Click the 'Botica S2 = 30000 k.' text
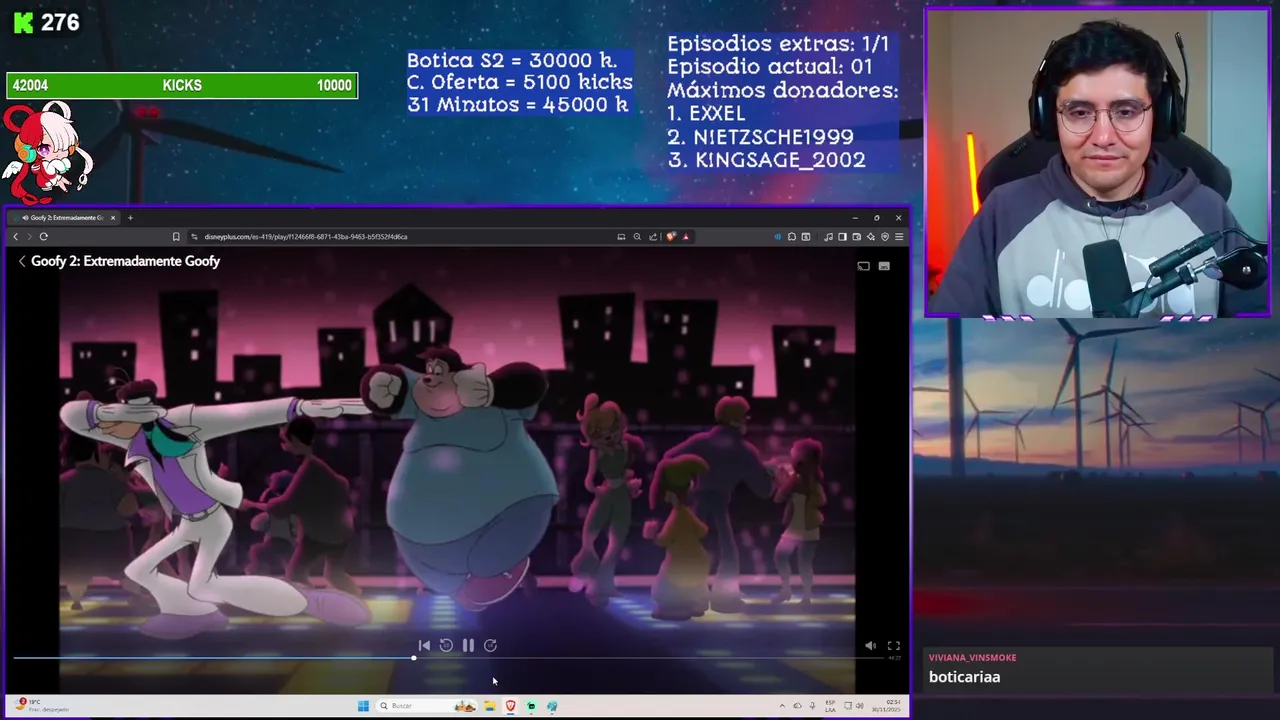Image resolution: width=1280 pixels, height=720 pixels. click(511, 60)
